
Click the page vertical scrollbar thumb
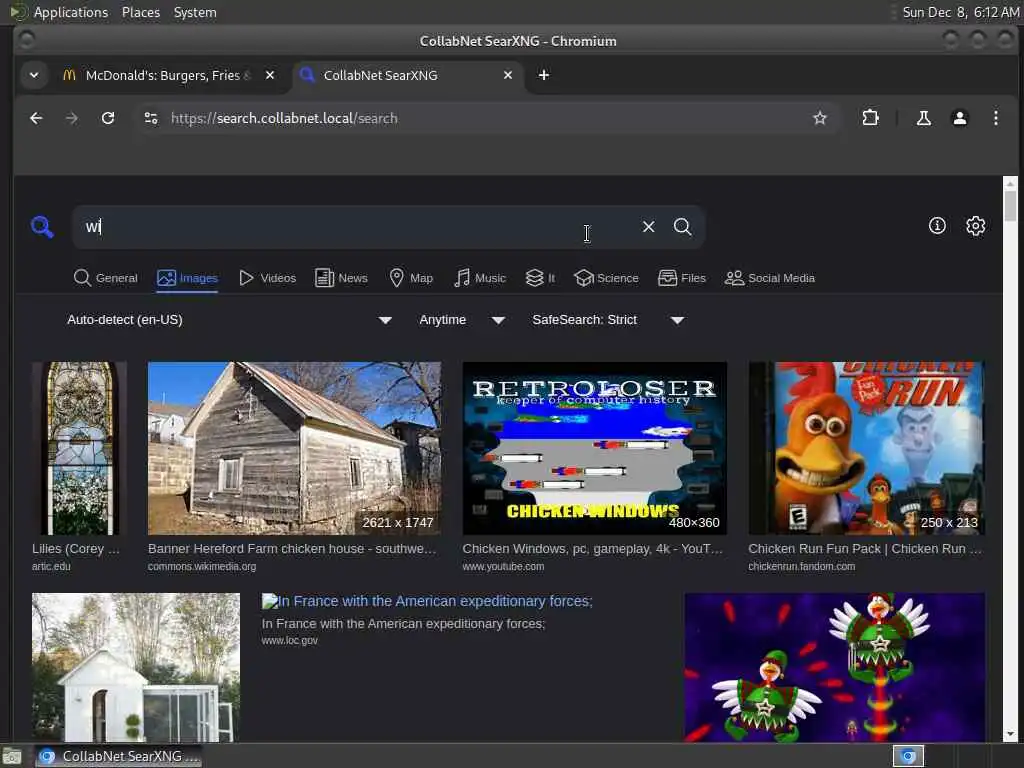pos(1010,206)
